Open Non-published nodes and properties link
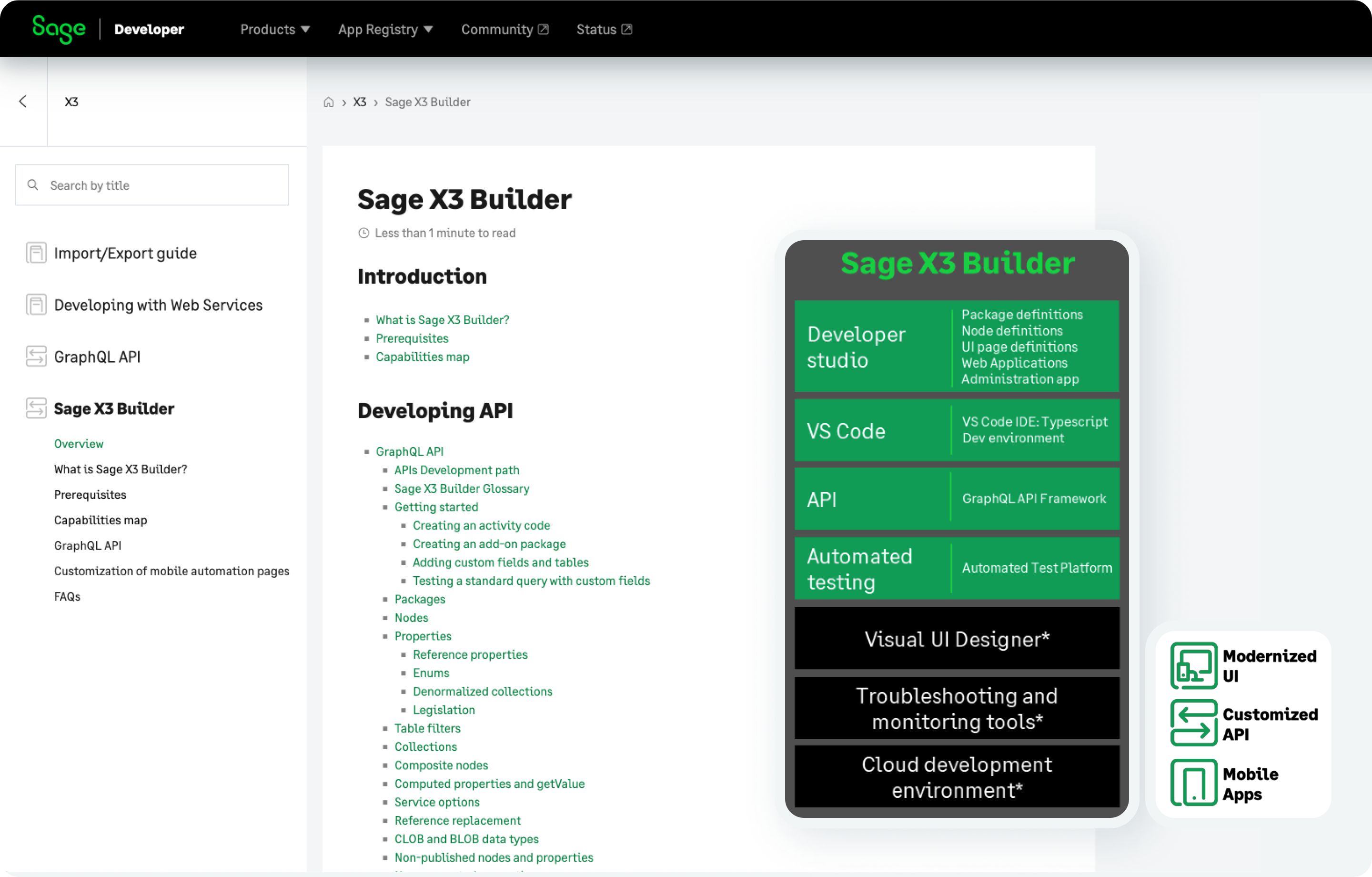This screenshot has width=1372, height=877. click(x=494, y=857)
